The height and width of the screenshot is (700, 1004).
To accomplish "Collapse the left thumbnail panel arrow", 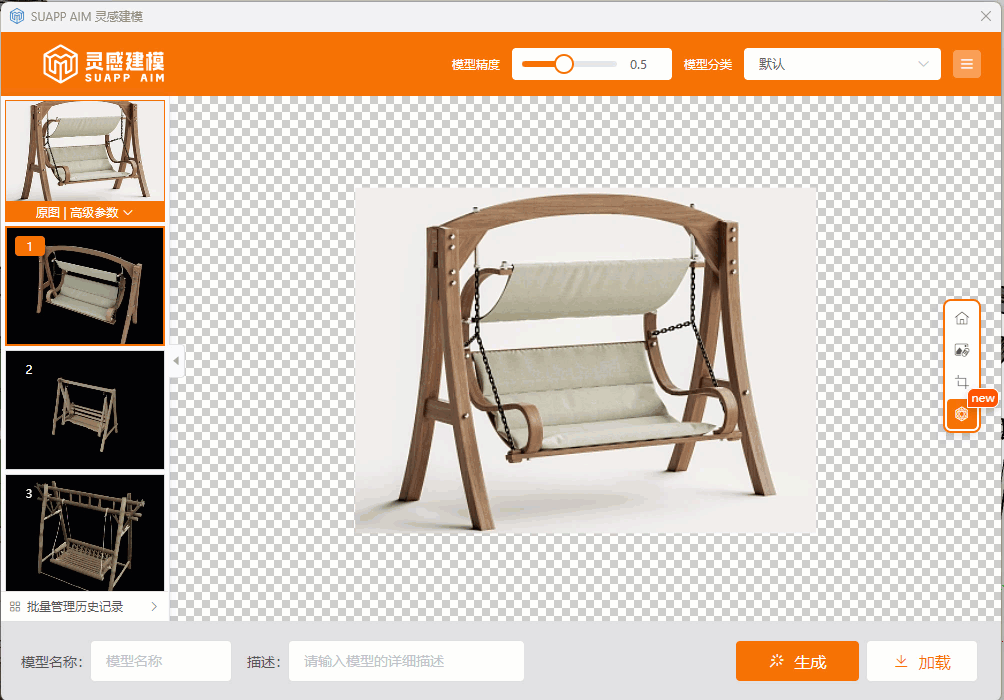I will point(176,360).
